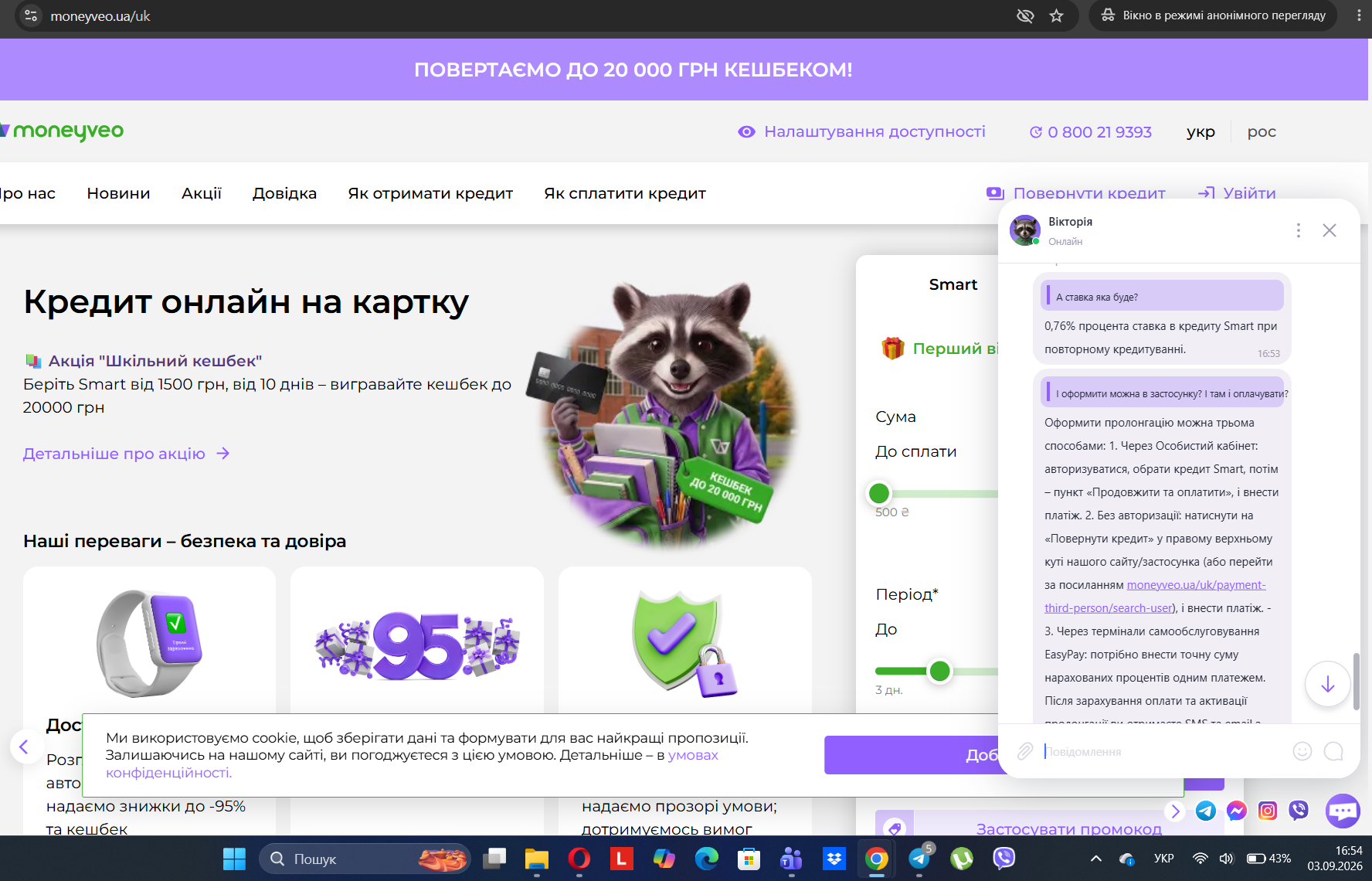1372x881 pixels.
Task: Switch site language to рос
Action: click(1262, 132)
